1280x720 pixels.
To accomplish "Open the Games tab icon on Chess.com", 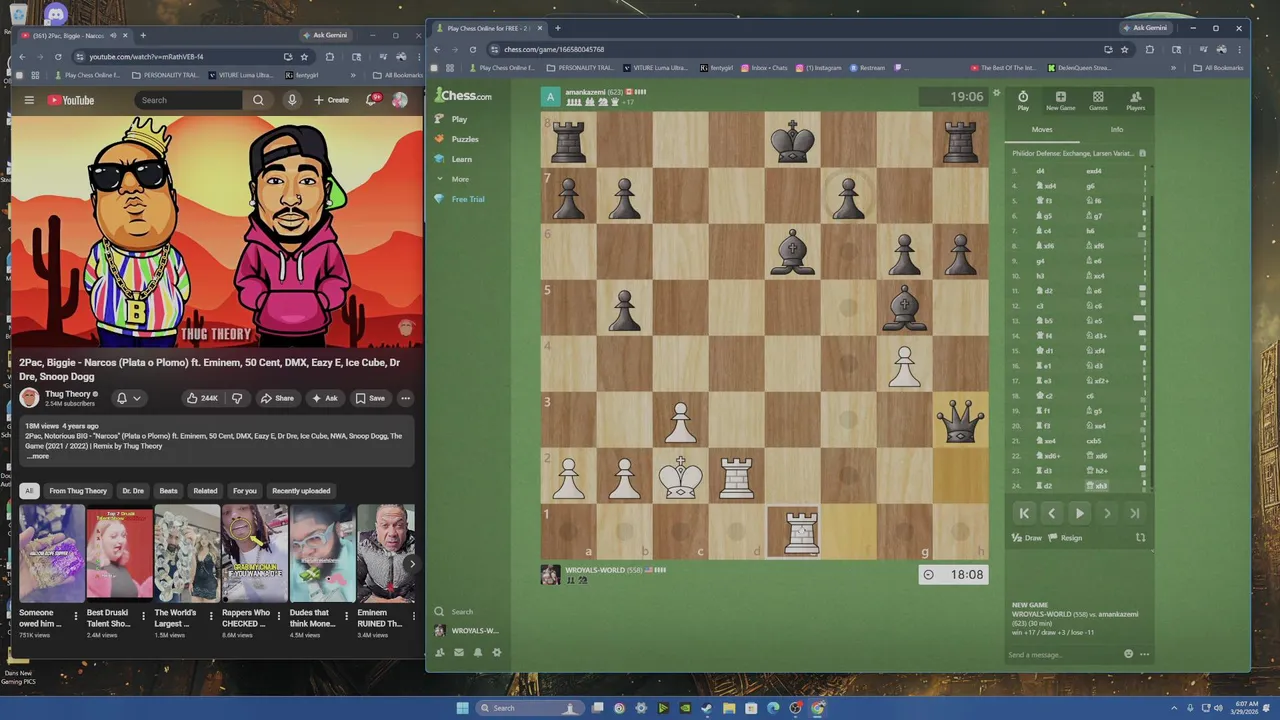I will click(x=1098, y=101).
